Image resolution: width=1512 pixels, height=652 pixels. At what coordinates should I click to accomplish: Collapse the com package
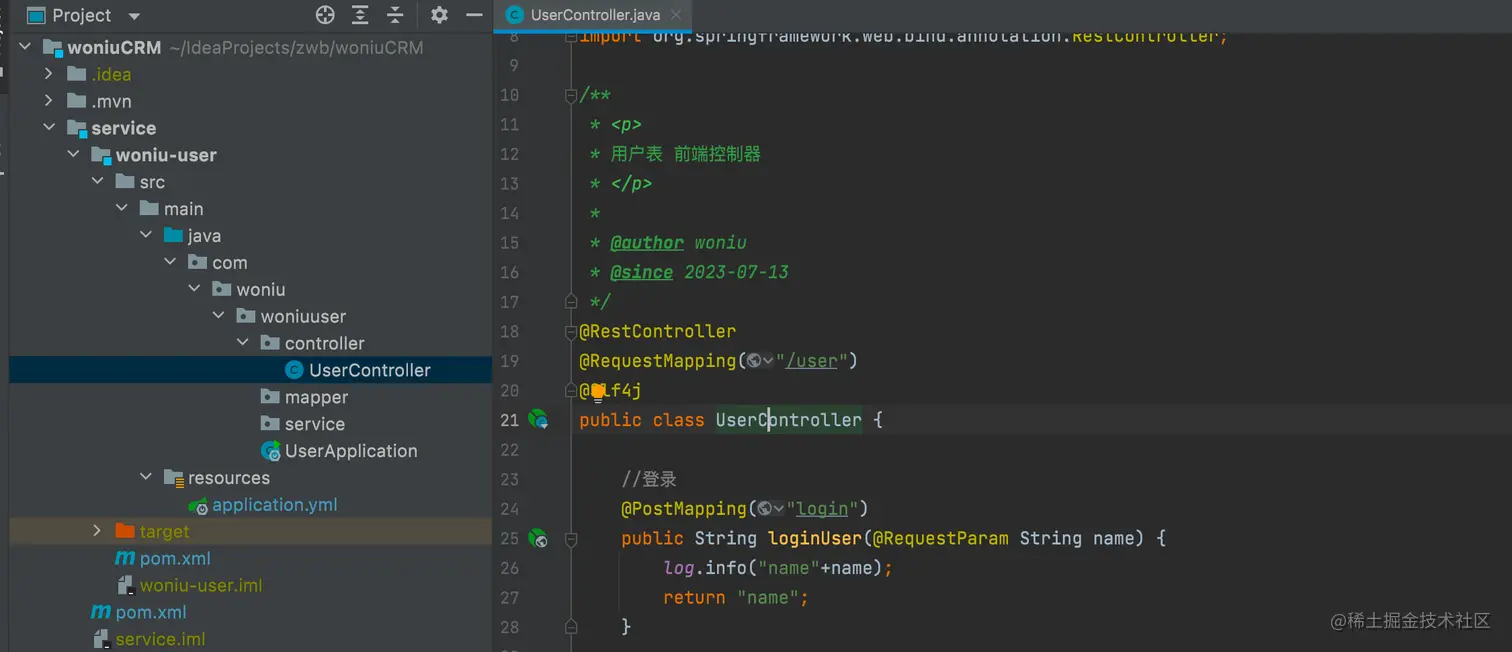click(x=170, y=262)
